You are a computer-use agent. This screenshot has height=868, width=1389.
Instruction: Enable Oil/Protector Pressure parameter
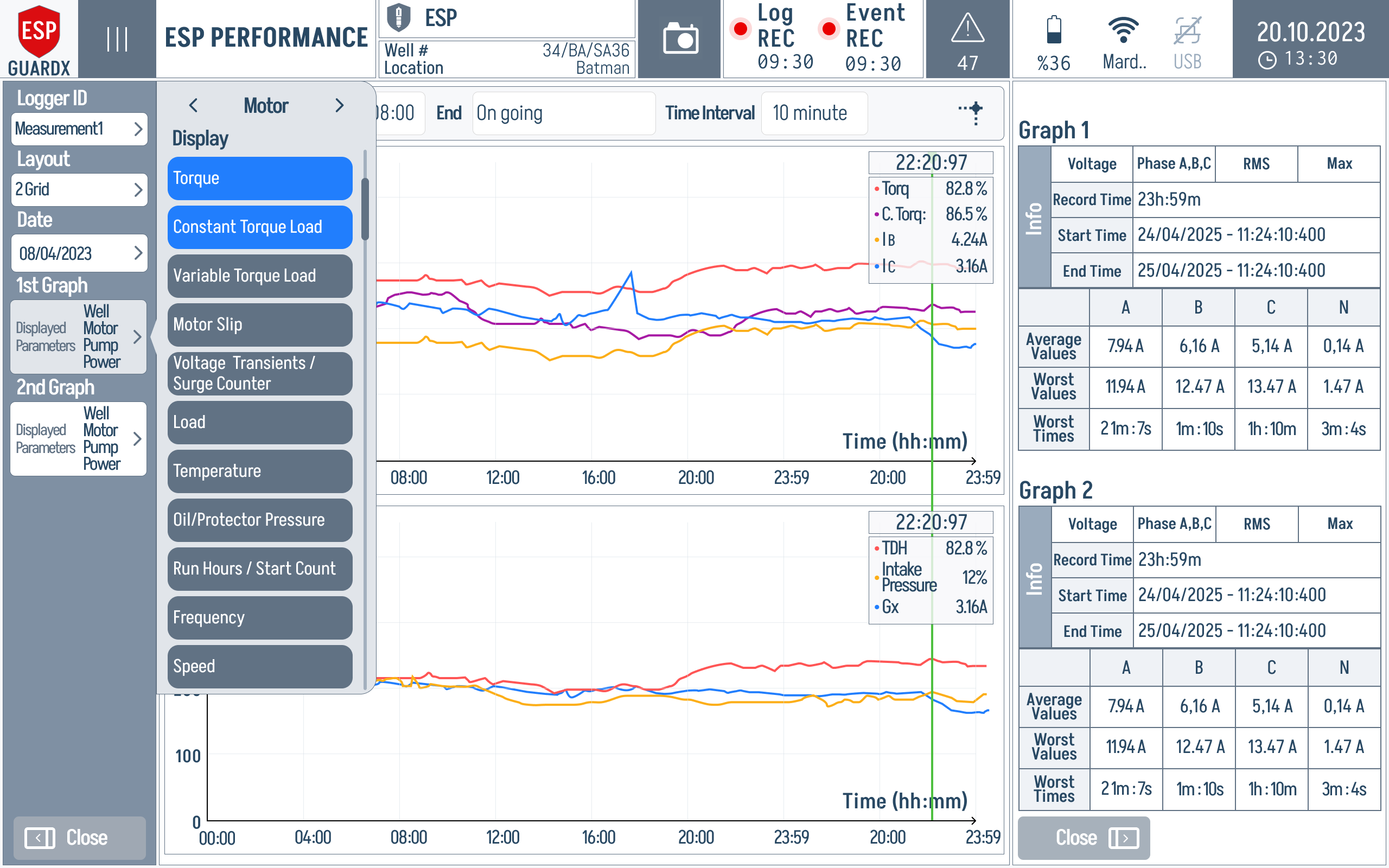tap(260, 520)
